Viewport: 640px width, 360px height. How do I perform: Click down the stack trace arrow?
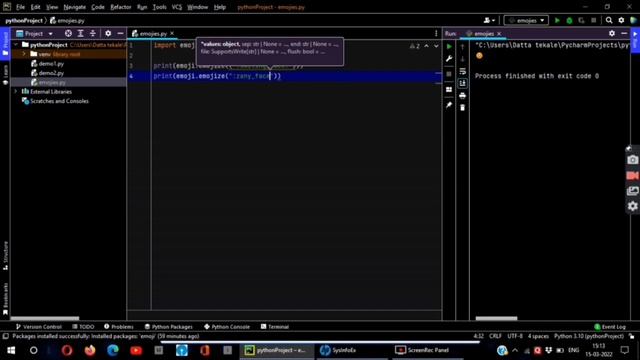pyautogui.click(x=462, y=59)
